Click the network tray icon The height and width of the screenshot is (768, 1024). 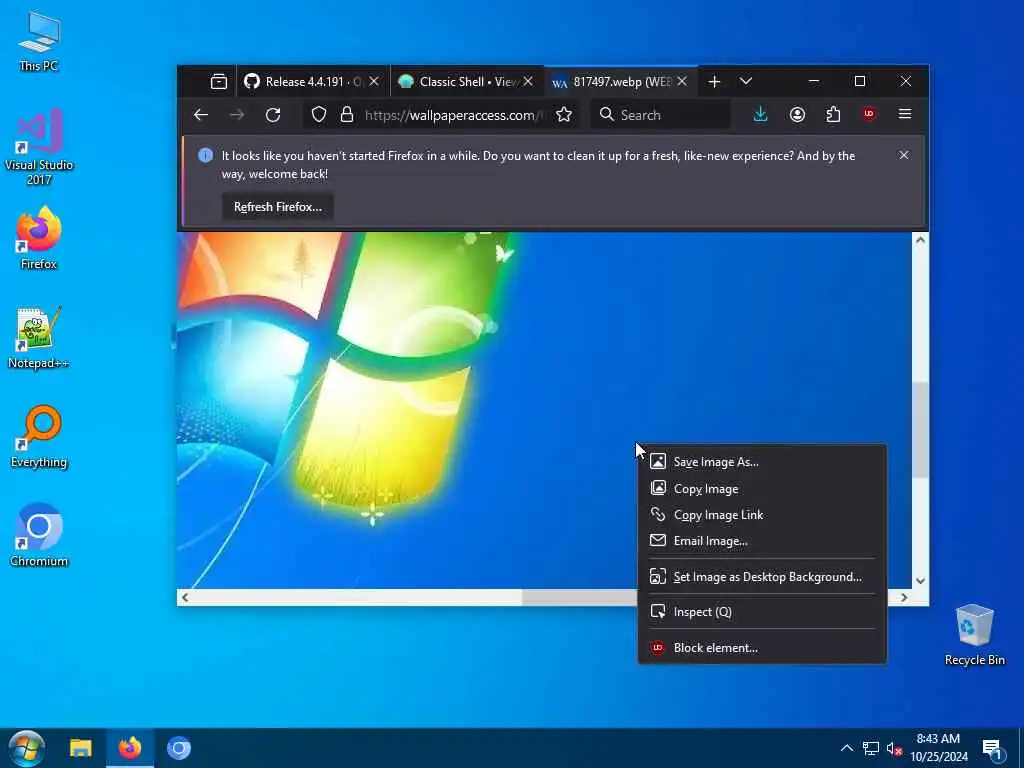click(x=871, y=748)
